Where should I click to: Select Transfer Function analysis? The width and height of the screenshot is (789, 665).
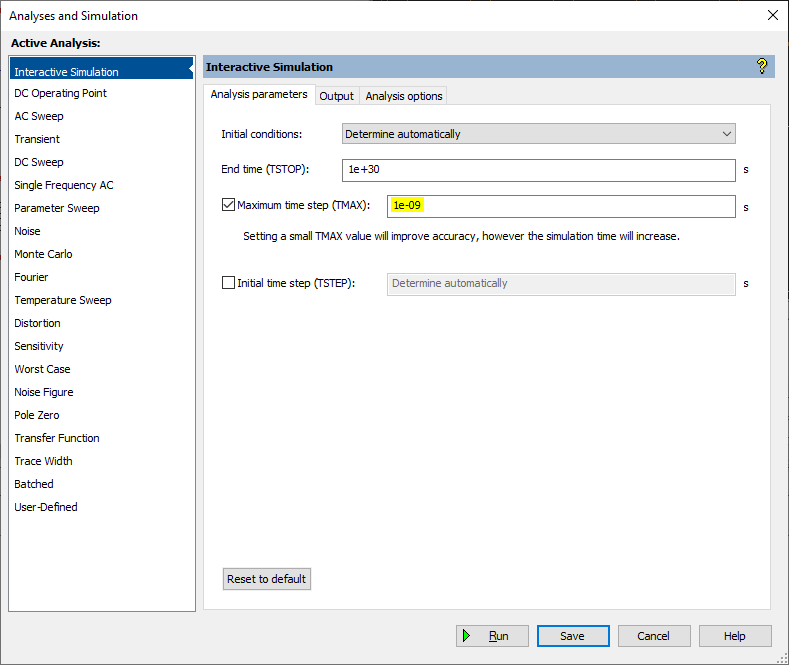coord(102,438)
